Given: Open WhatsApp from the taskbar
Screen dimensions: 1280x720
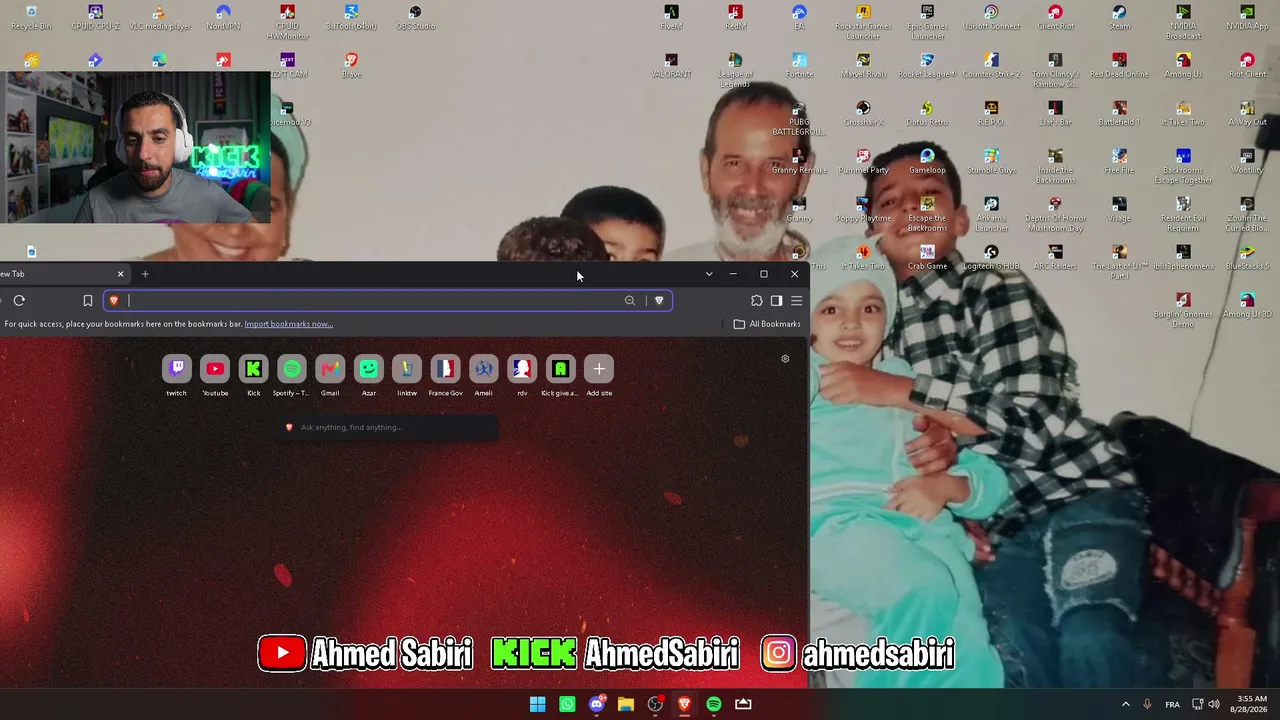Looking at the screenshot, I should [x=567, y=704].
